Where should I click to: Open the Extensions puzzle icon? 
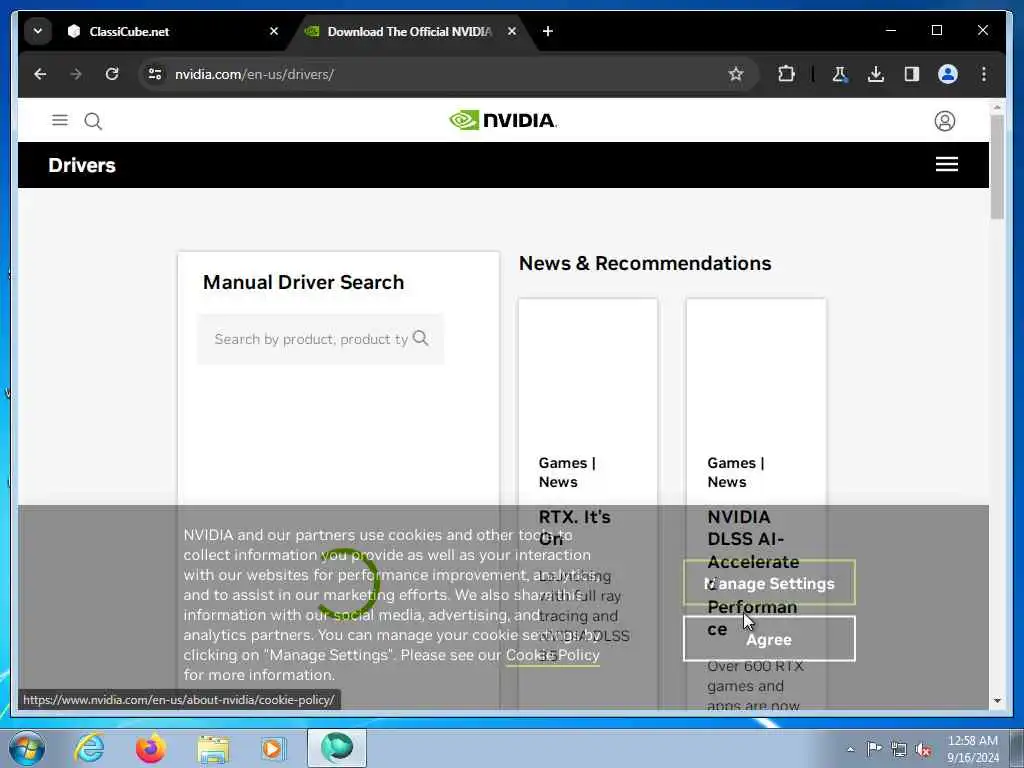tap(786, 74)
